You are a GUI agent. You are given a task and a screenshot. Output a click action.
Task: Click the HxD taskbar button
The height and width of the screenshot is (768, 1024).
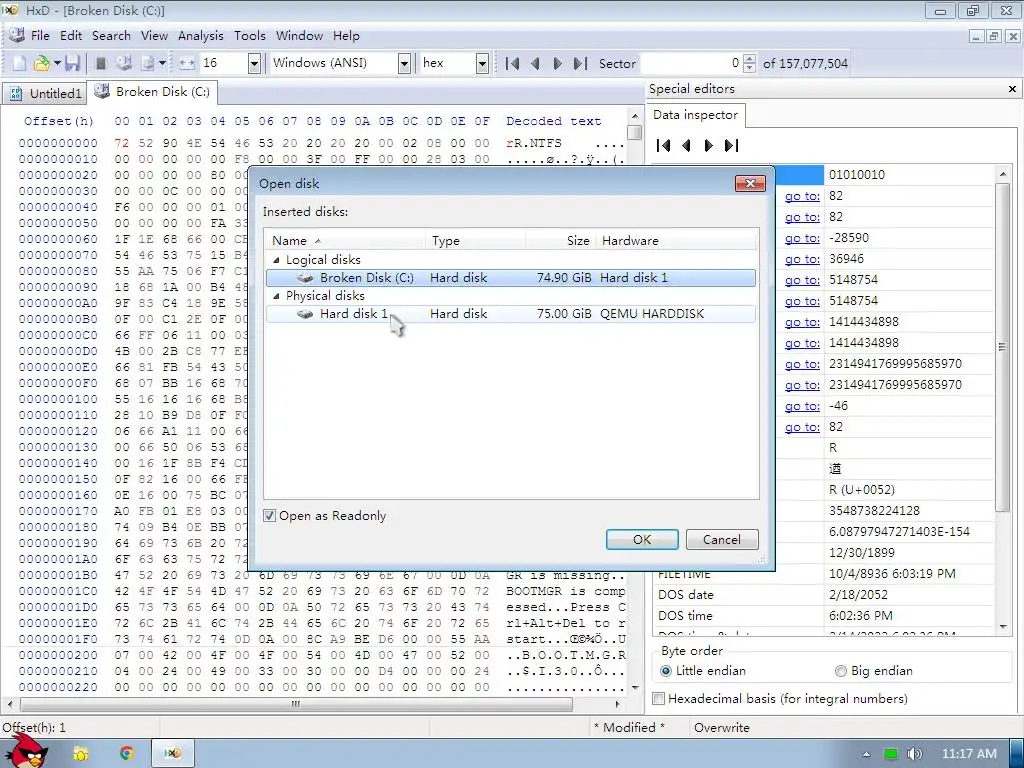tap(172, 754)
